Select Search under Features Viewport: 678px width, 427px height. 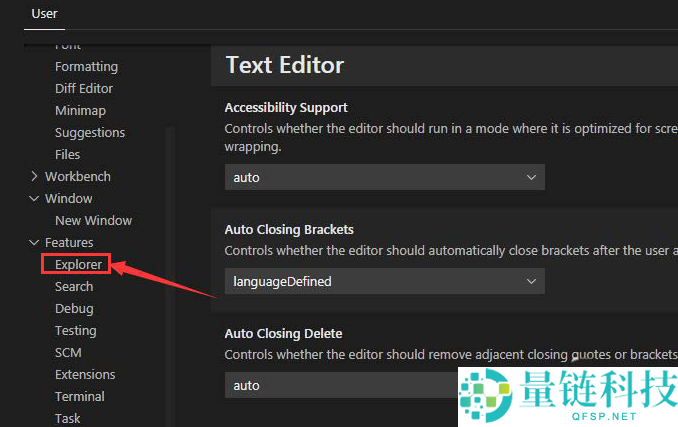click(74, 287)
